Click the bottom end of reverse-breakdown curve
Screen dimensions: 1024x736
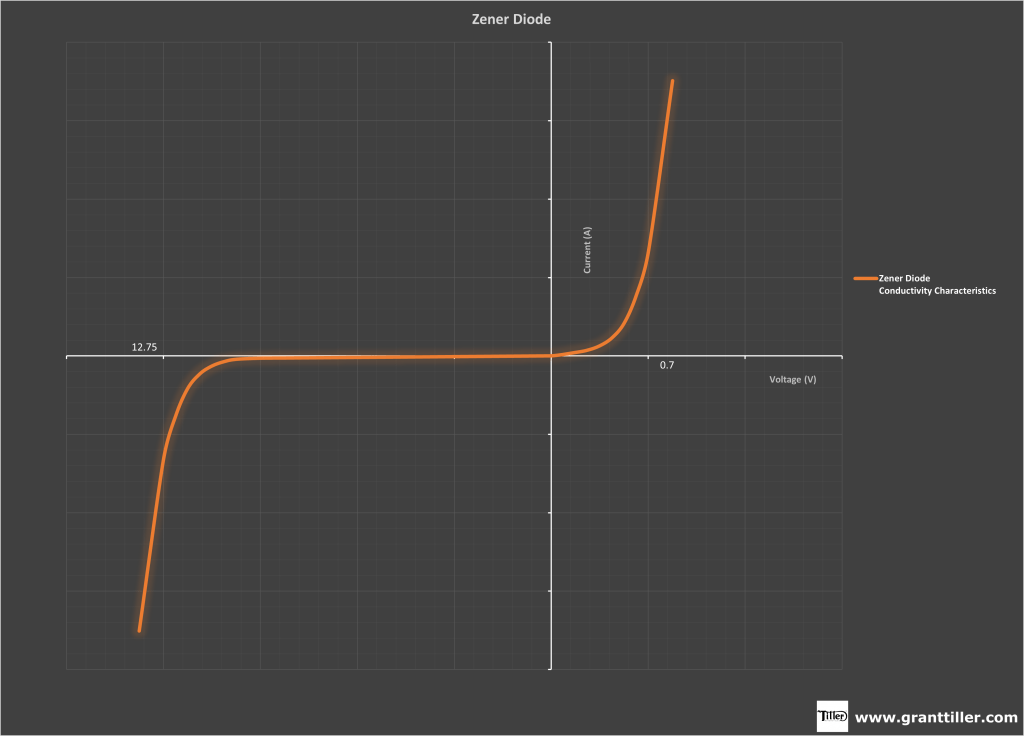click(139, 630)
